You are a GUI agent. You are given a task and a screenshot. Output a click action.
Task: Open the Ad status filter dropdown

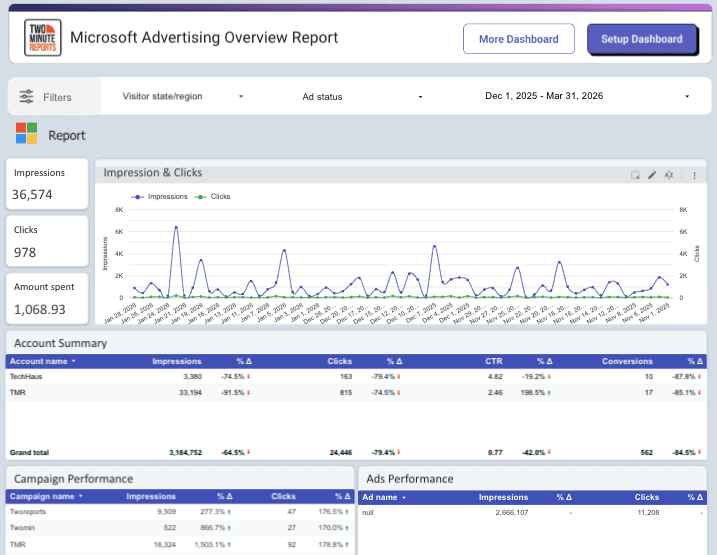point(362,96)
